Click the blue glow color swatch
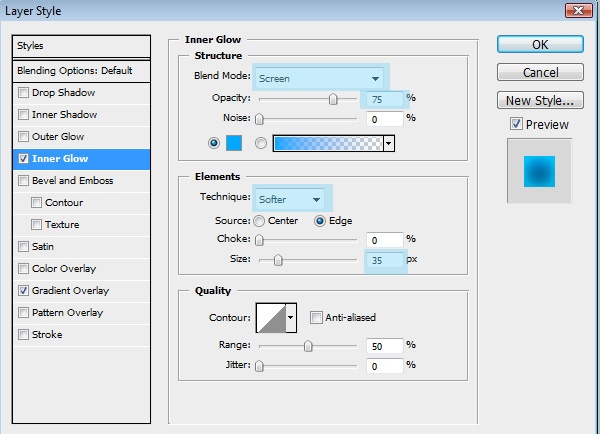Image resolution: width=600 pixels, height=434 pixels. (234, 143)
